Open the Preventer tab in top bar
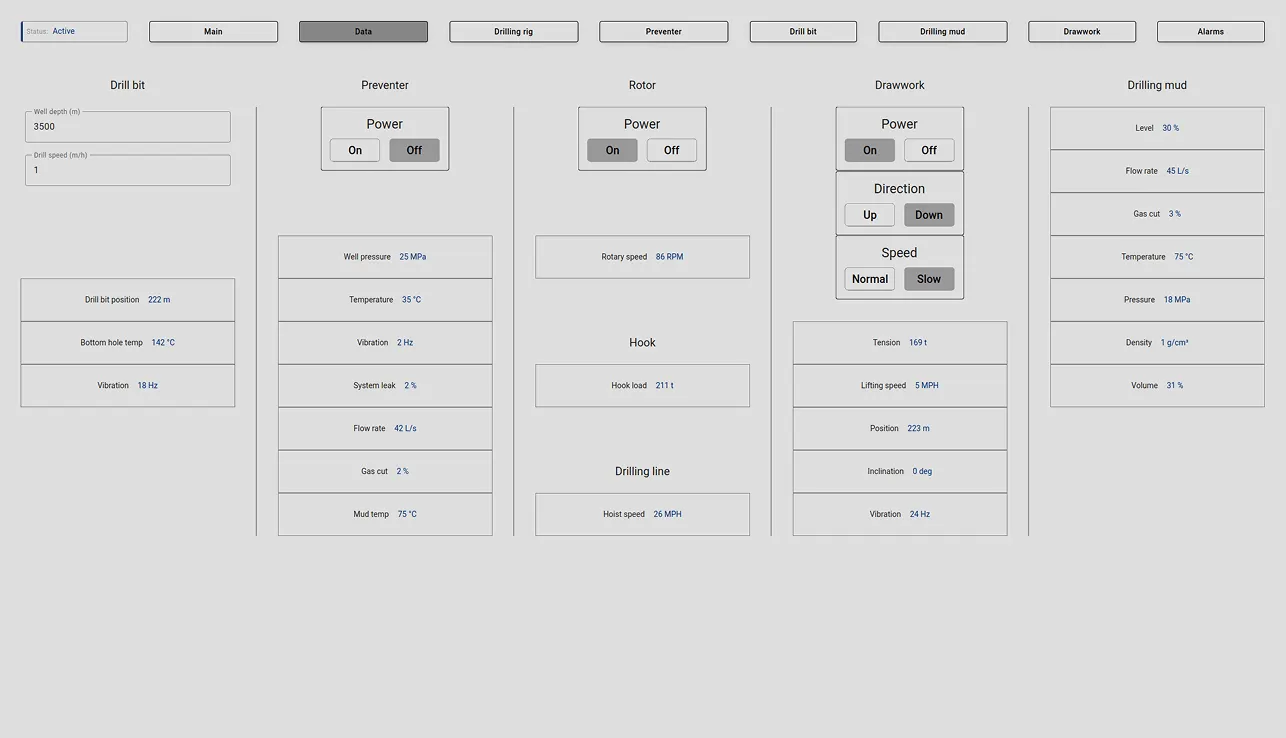This screenshot has width=1286, height=738. pos(663,32)
